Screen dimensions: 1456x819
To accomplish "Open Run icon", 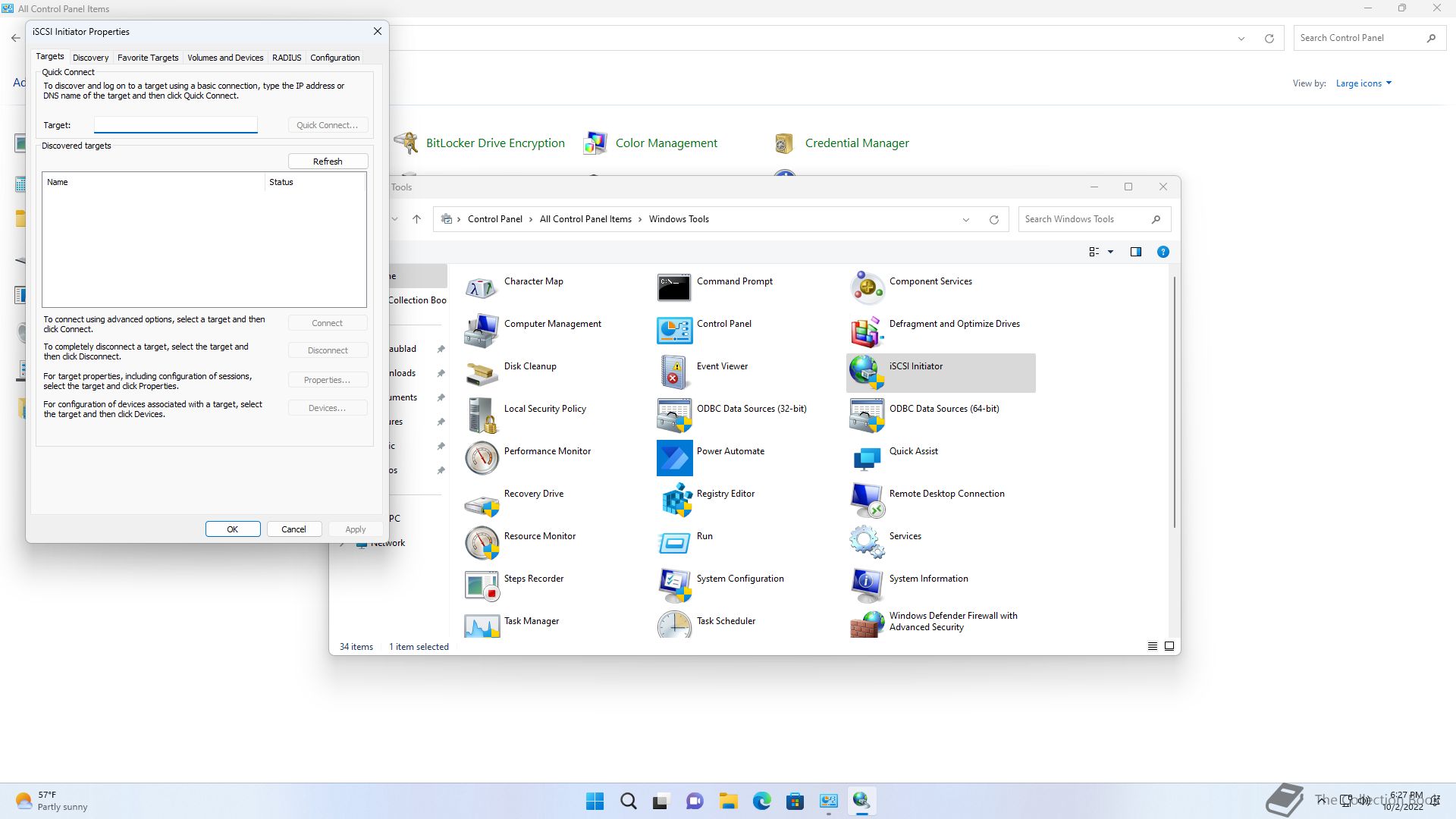I will (x=674, y=542).
